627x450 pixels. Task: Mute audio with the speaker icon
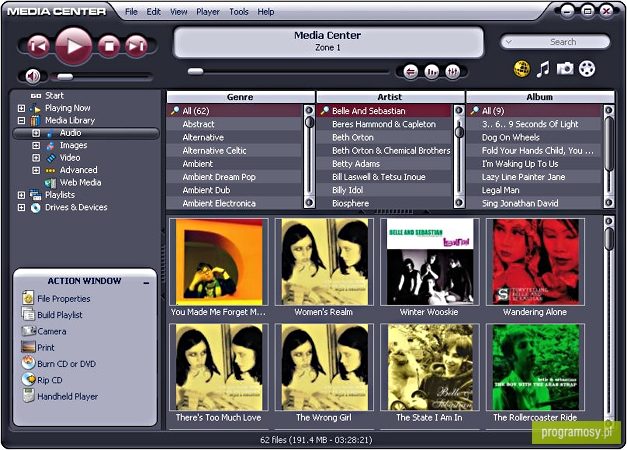point(33,76)
